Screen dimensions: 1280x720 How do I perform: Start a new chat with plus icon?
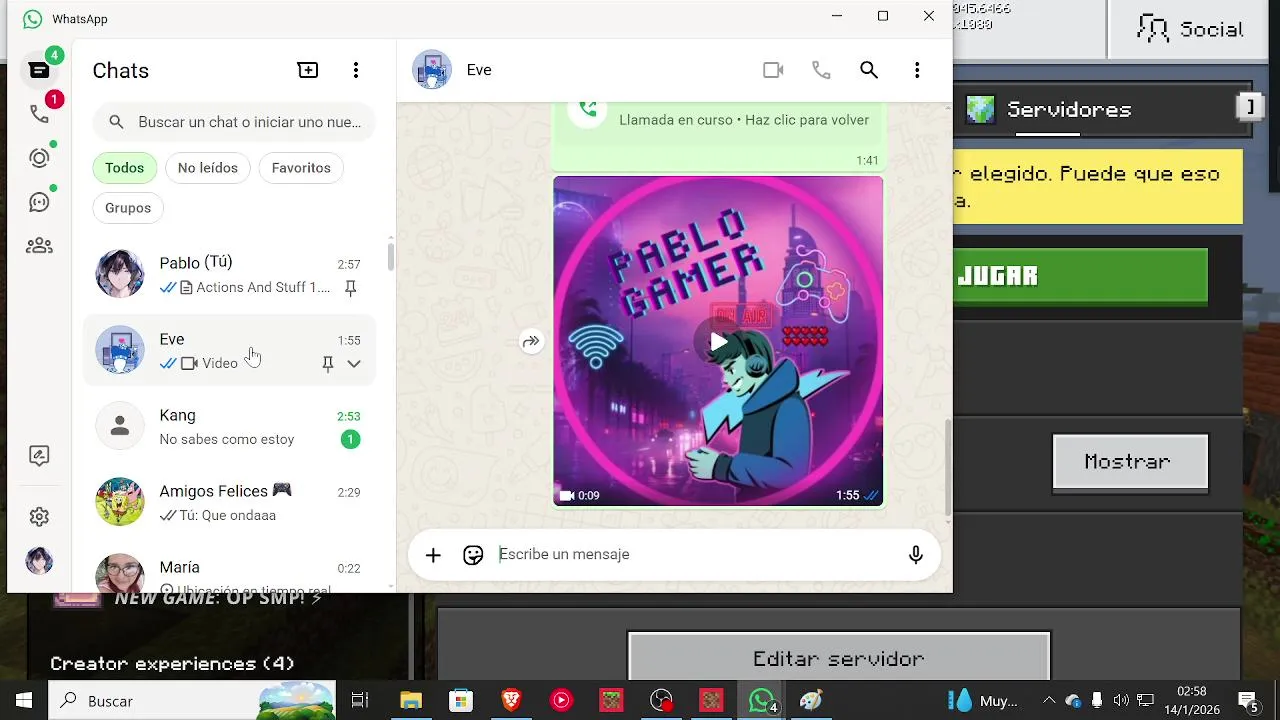pyautogui.click(x=308, y=70)
